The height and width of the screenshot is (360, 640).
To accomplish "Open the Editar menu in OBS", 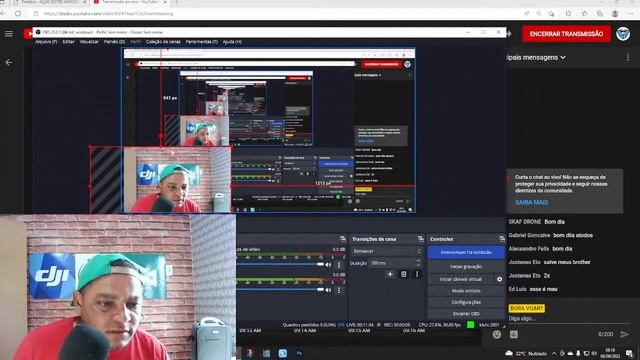I will (69, 42).
